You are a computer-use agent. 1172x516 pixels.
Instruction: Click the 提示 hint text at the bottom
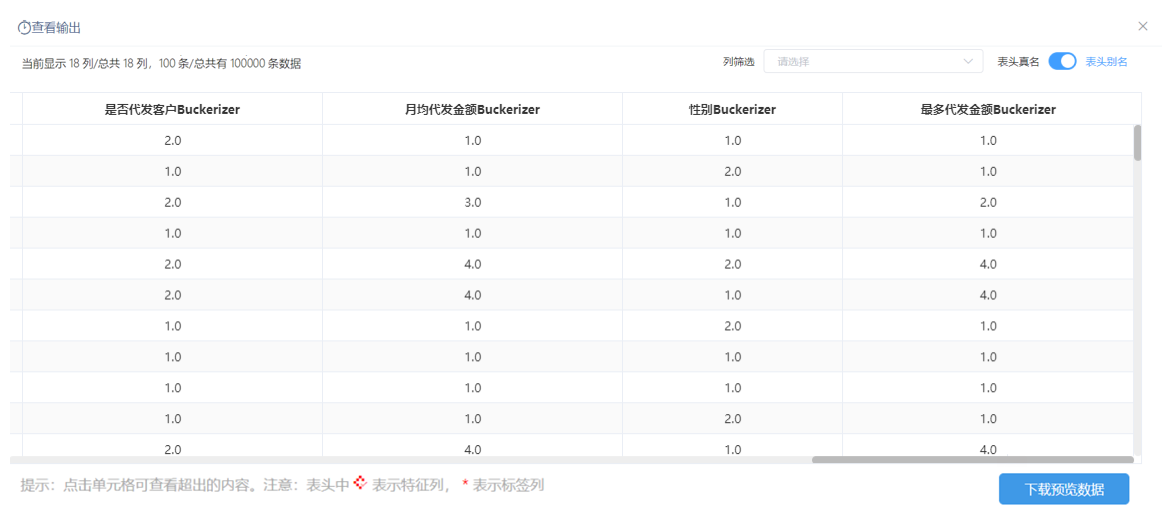(282, 485)
